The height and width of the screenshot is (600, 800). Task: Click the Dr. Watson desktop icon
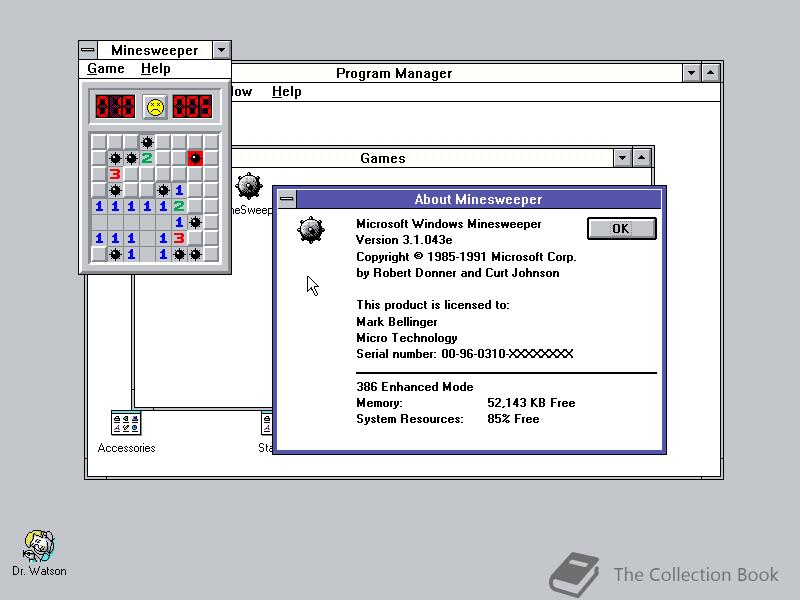click(39, 545)
